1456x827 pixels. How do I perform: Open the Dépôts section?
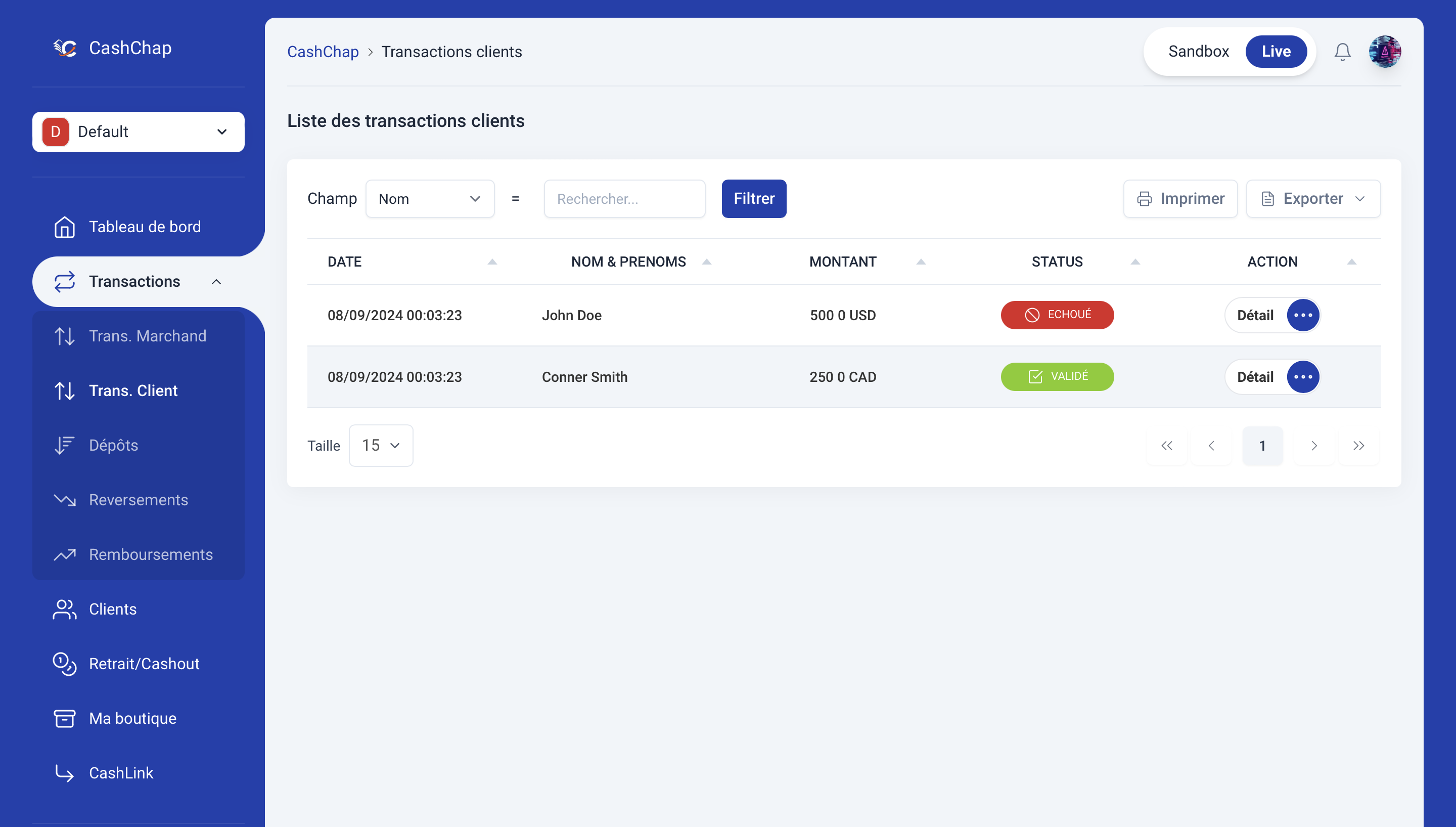113,445
